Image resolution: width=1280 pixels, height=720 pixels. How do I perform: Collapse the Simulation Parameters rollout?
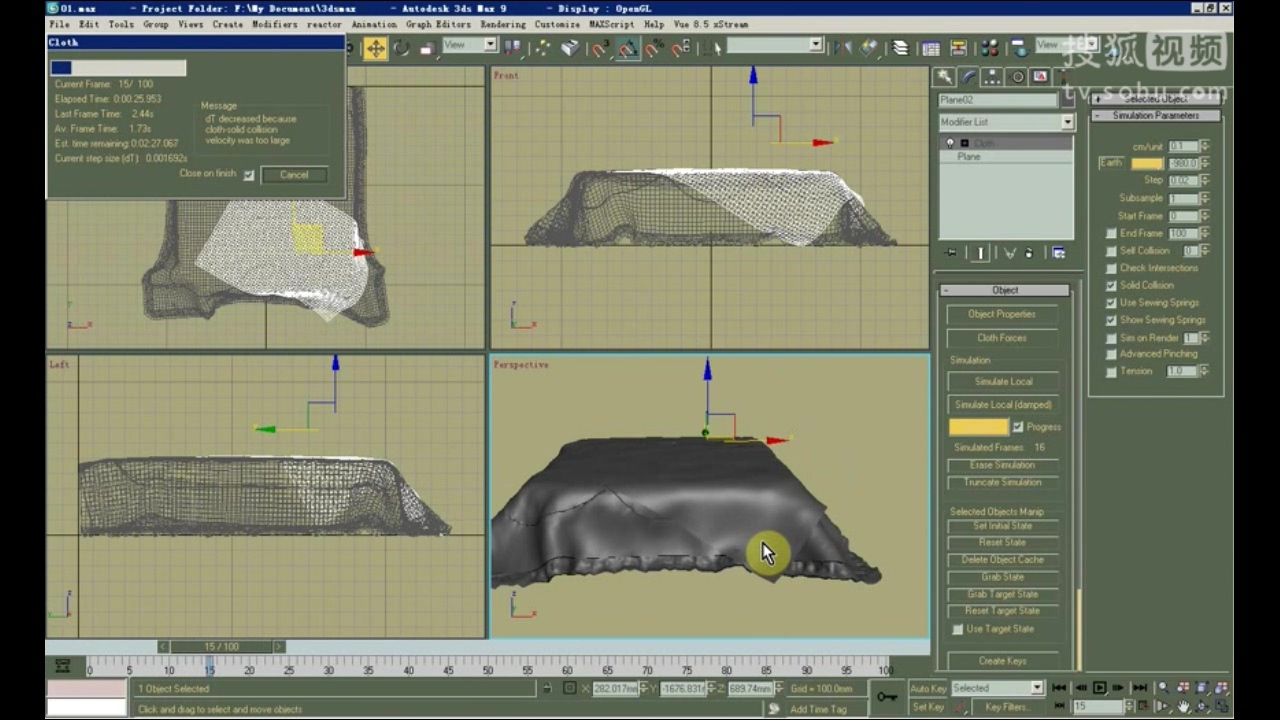[x=1157, y=116]
